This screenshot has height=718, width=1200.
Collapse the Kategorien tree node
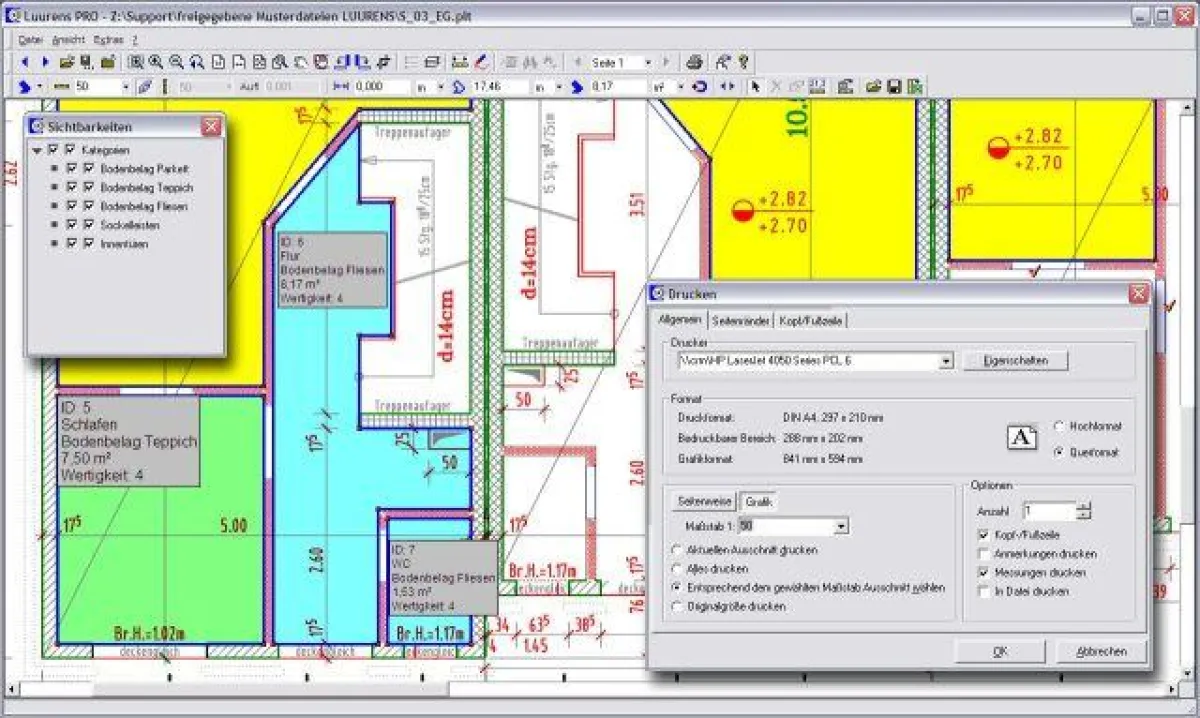[x=37, y=150]
